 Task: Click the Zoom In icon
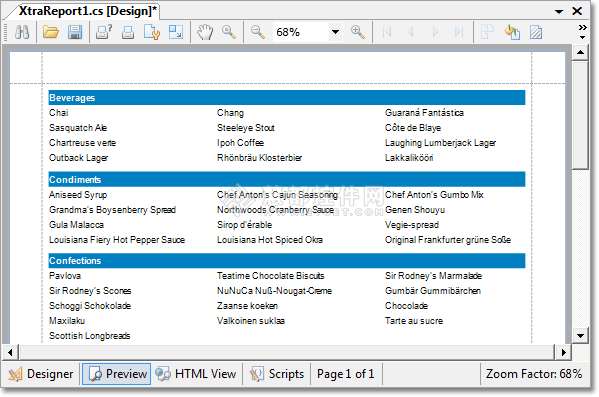[x=358, y=32]
